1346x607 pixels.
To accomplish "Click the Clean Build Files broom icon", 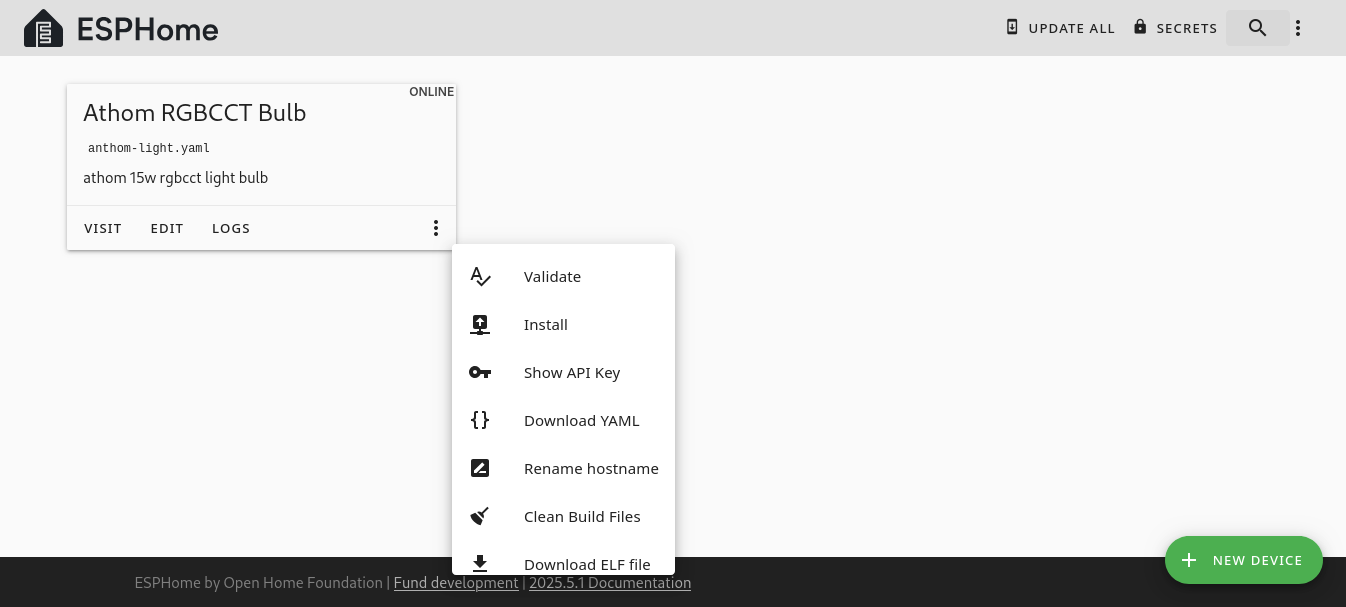I will 480,517.
